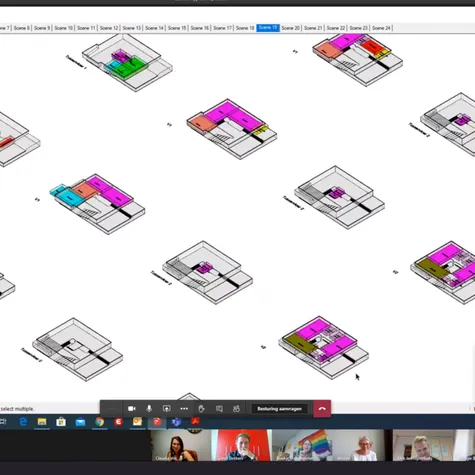
Task: Switch to the Scene 20 tab
Action: (x=290, y=28)
